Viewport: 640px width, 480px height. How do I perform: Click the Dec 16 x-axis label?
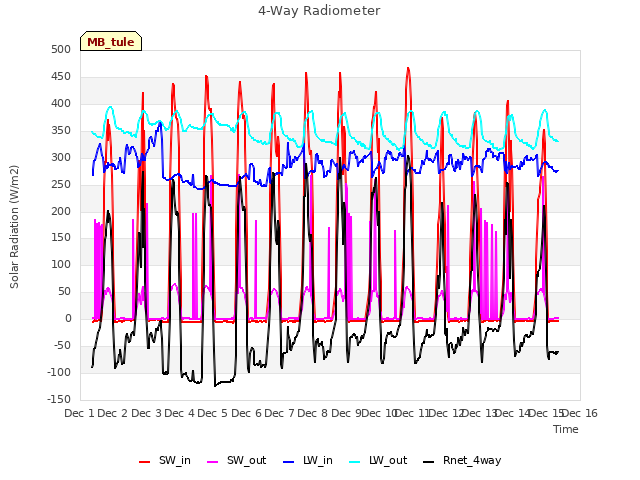tap(580, 413)
